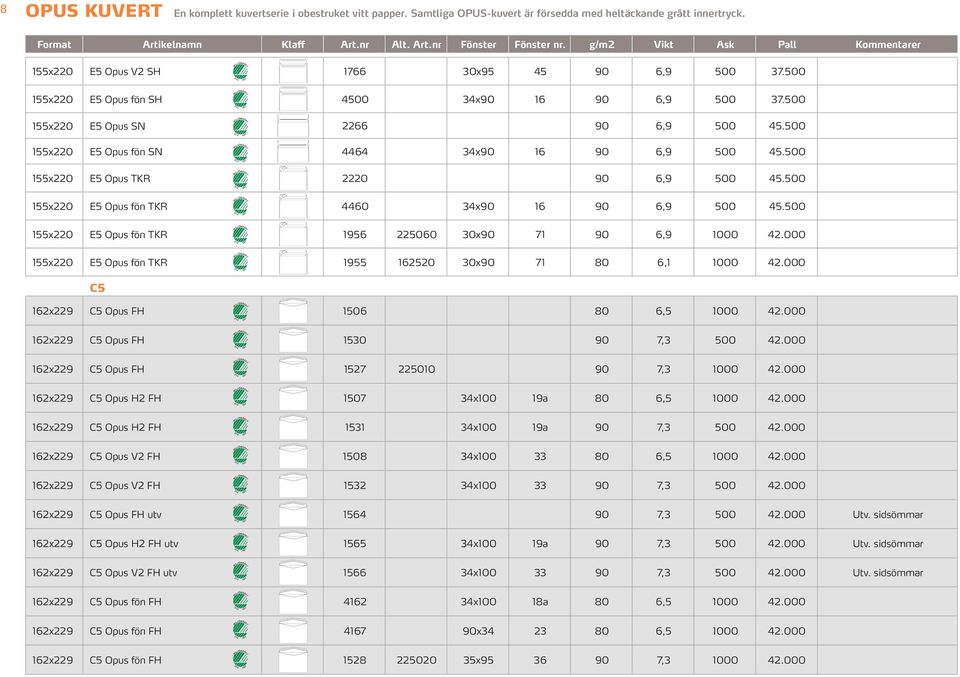Select the Swan ecolabel icon for article 4167
Image resolution: width=960 pixels, height=677 pixels.
click(240, 630)
